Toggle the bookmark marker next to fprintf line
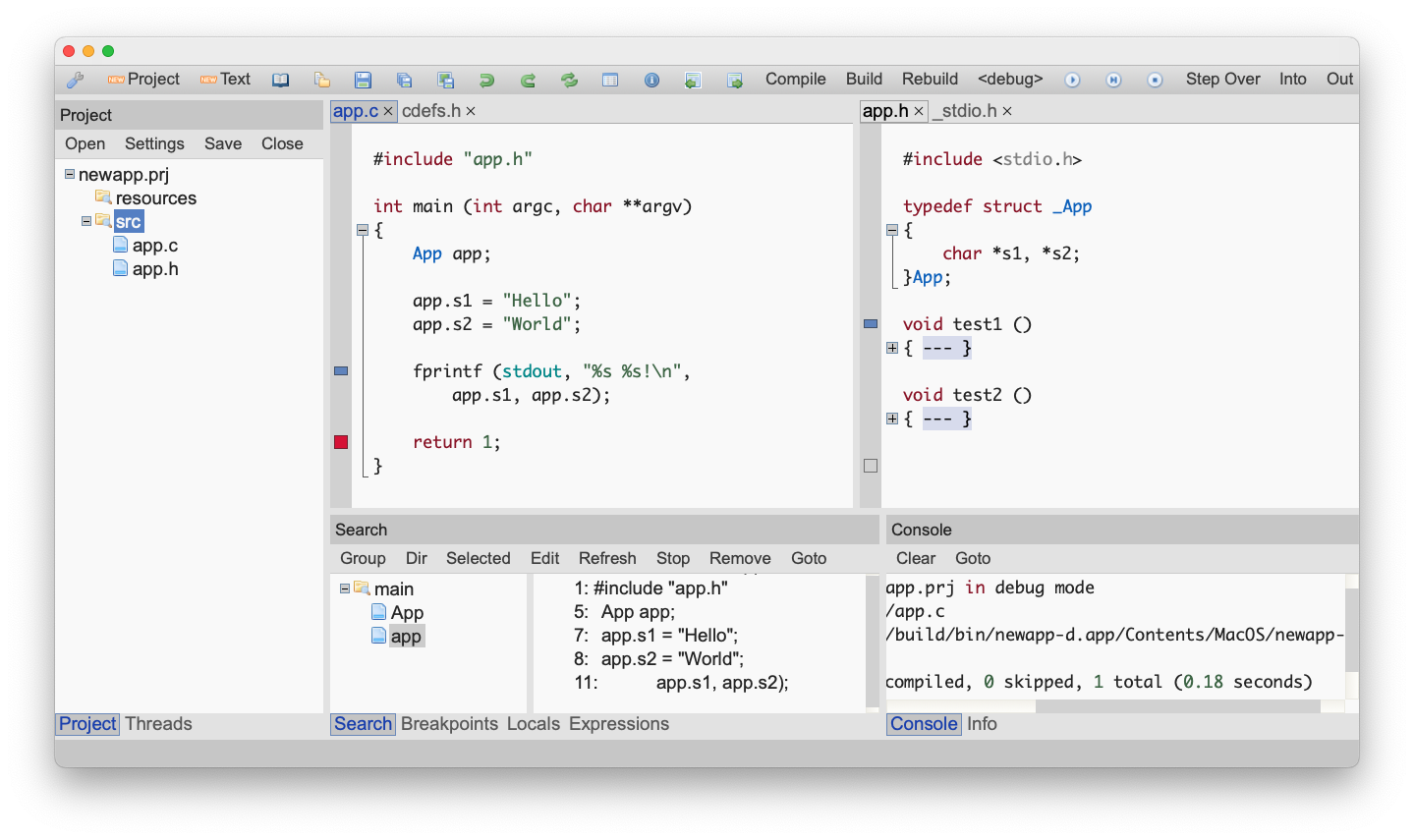 (x=340, y=370)
